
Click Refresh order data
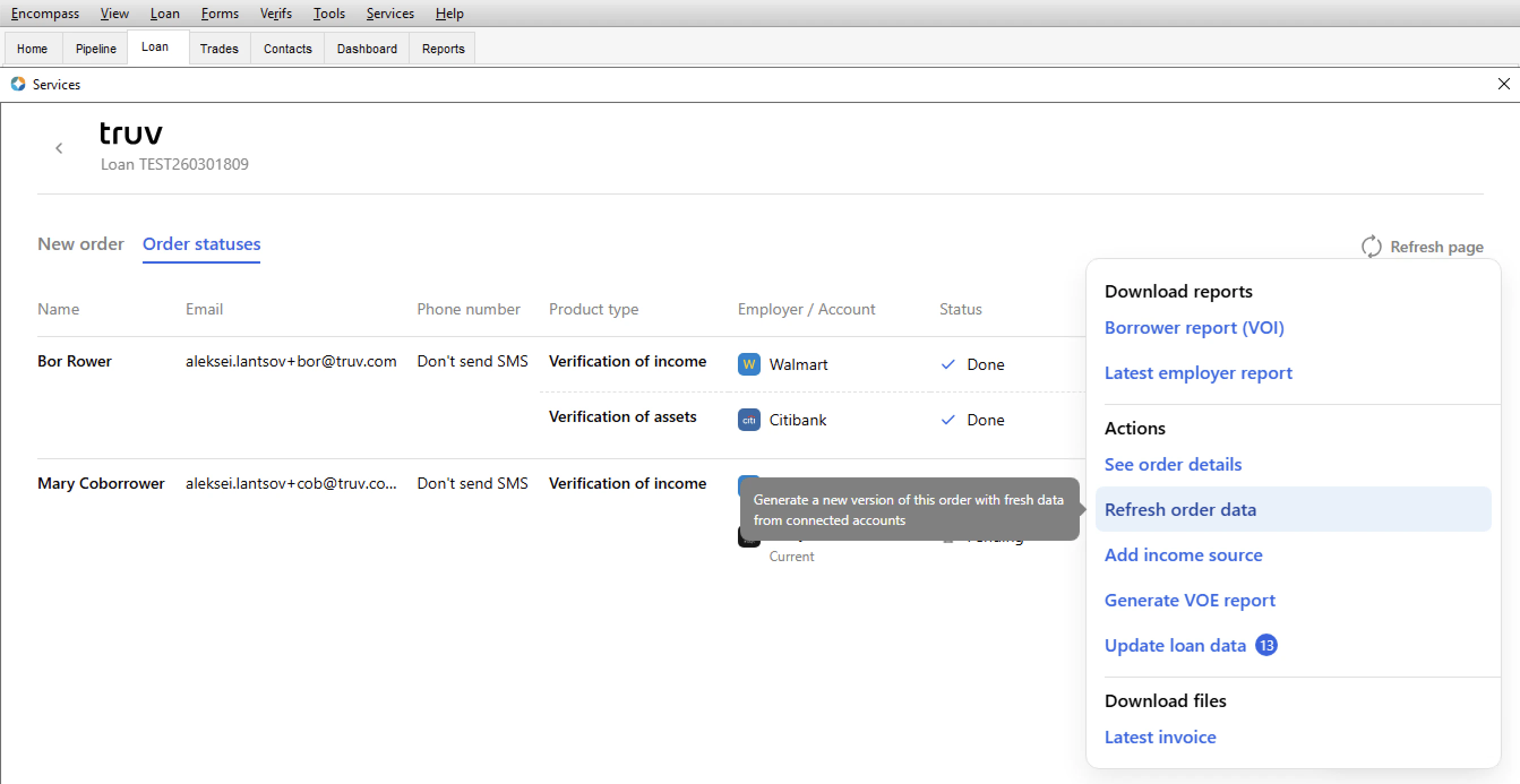pos(1180,509)
